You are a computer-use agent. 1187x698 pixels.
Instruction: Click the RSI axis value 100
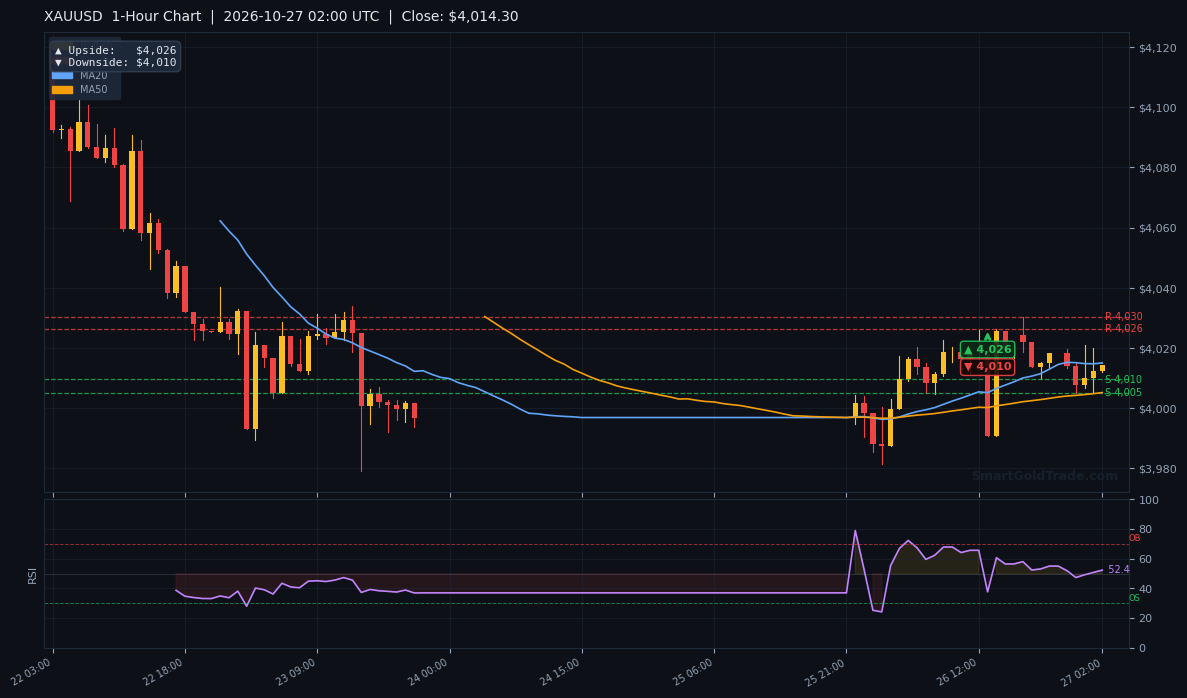coord(1148,500)
